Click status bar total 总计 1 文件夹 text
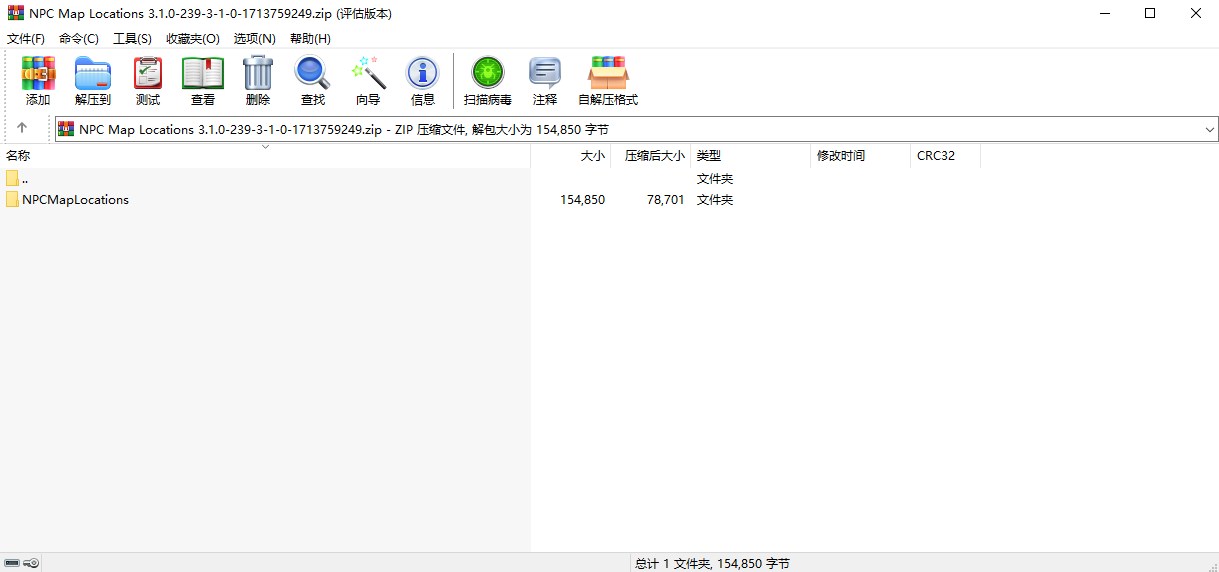 712,564
